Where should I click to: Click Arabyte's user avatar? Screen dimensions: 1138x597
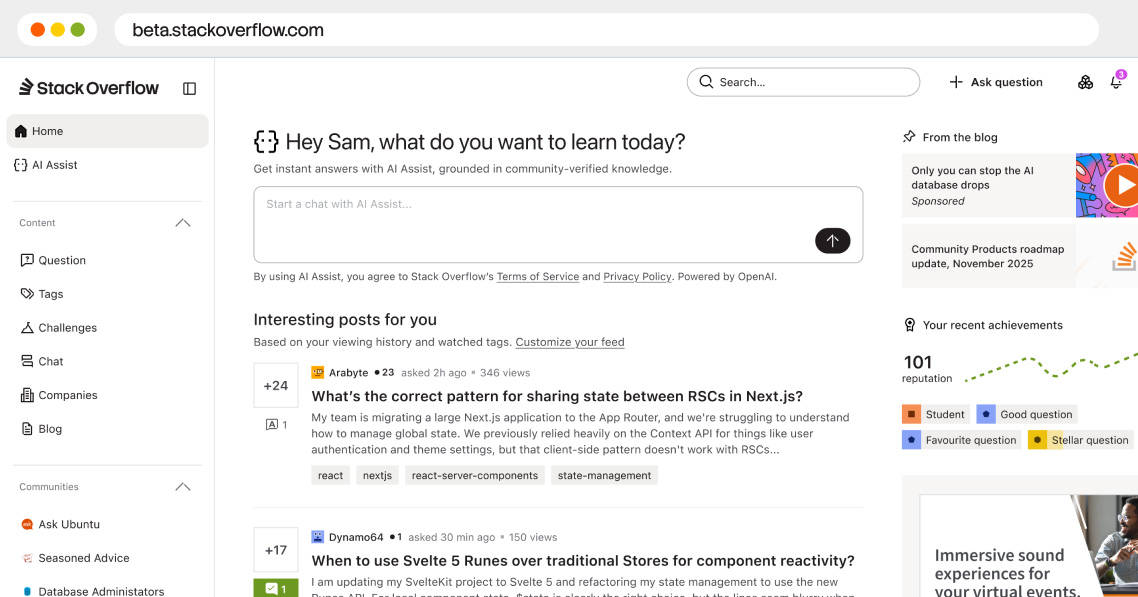[x=317, y=372]
